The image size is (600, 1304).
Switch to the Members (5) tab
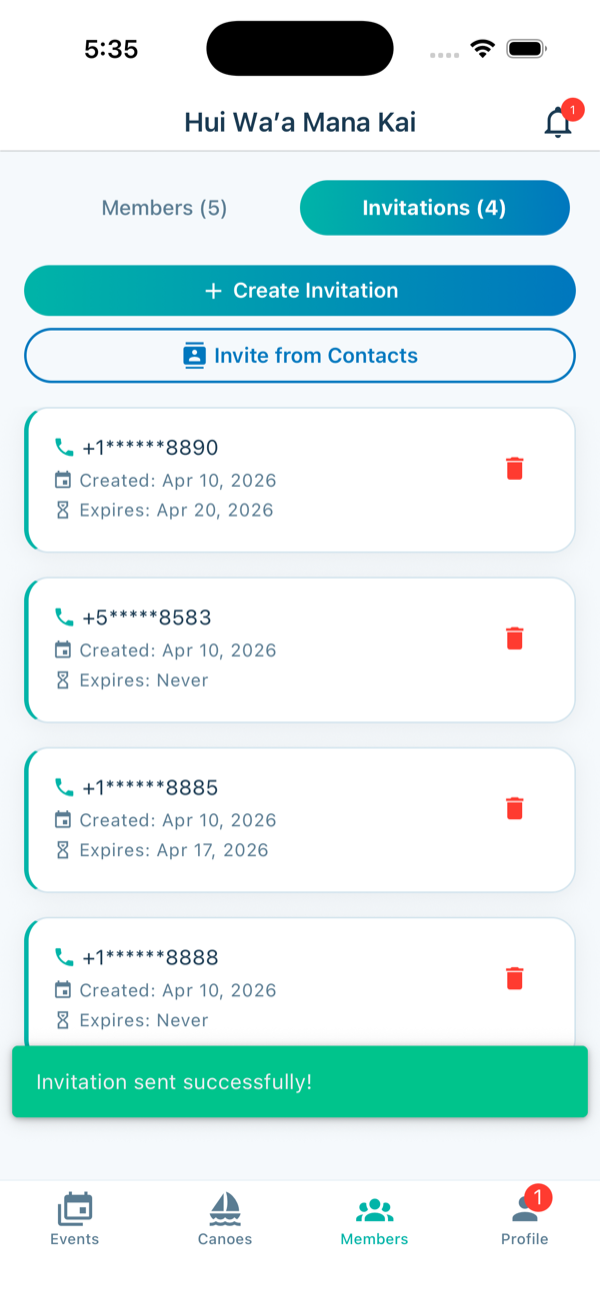(165, 208)
